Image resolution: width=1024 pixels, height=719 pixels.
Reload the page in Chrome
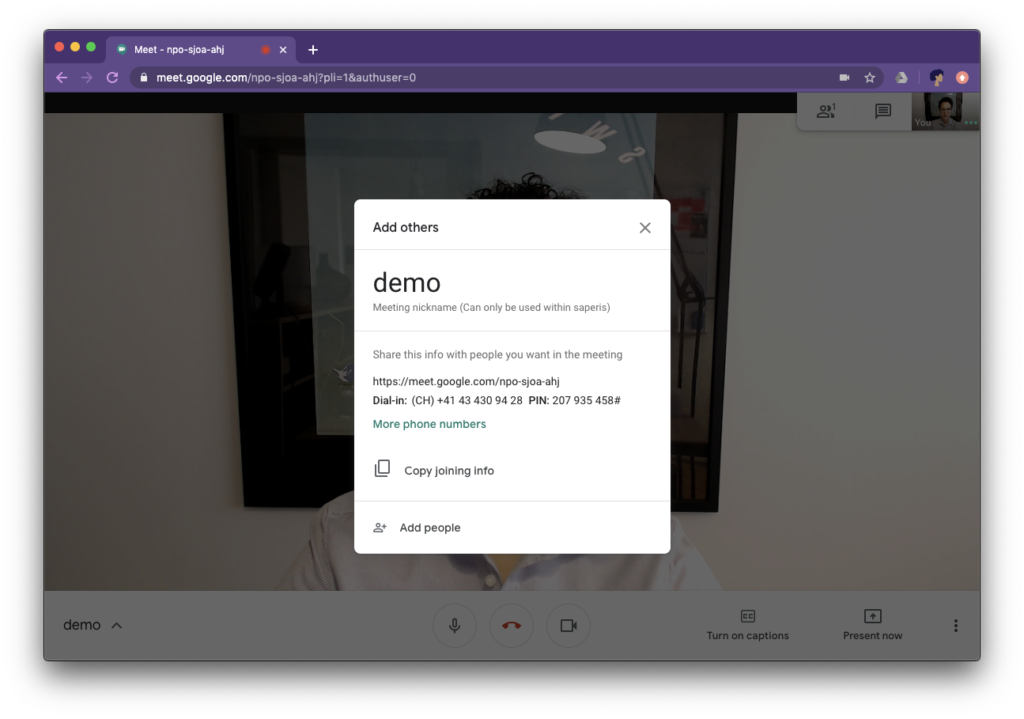pyautogui.click(x=112, y=77)
